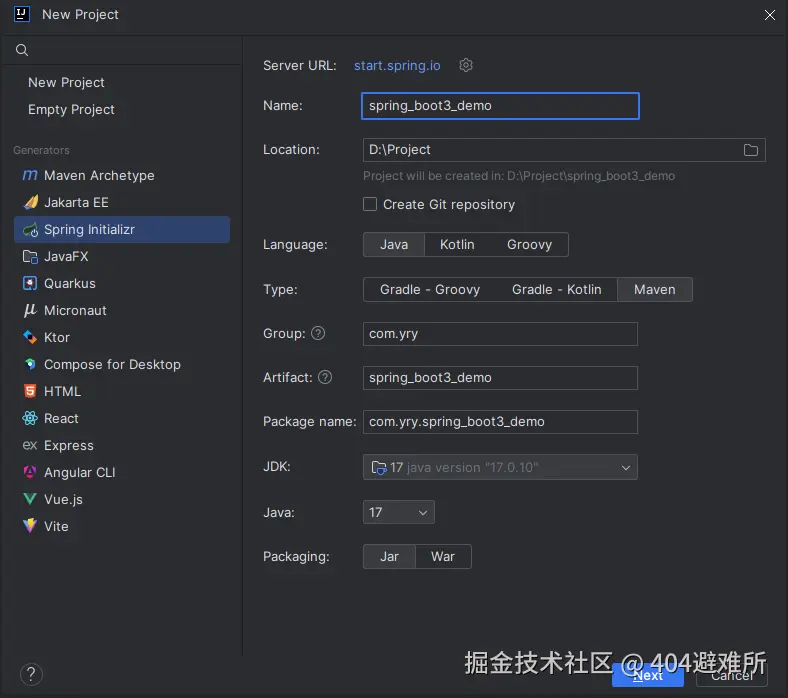
Task: Click the Vite lightning icon
Action: click(30, 526)
